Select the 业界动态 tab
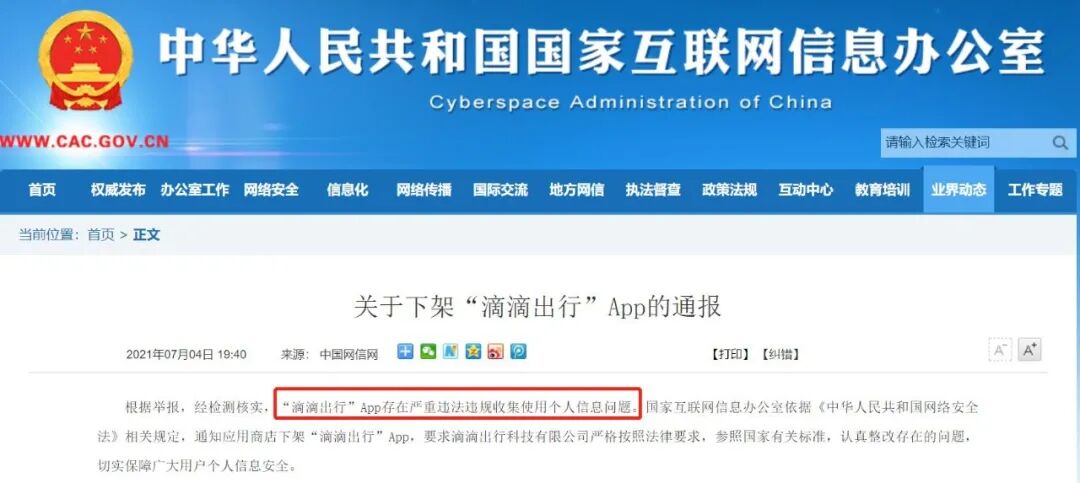The image size is (1080, 483). coord(959,190)
